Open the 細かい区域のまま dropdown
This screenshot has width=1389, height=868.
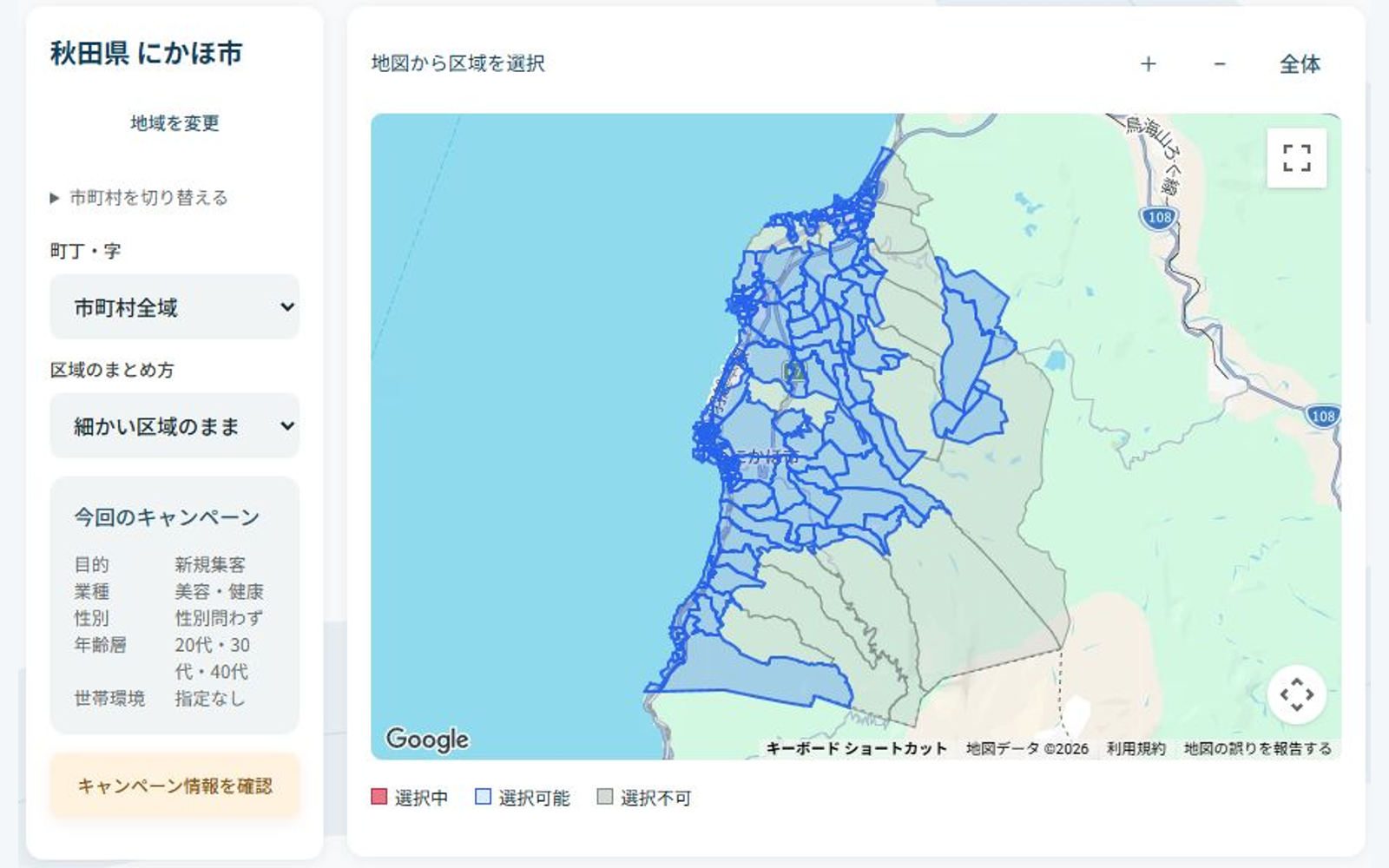[x=174, y=426]
